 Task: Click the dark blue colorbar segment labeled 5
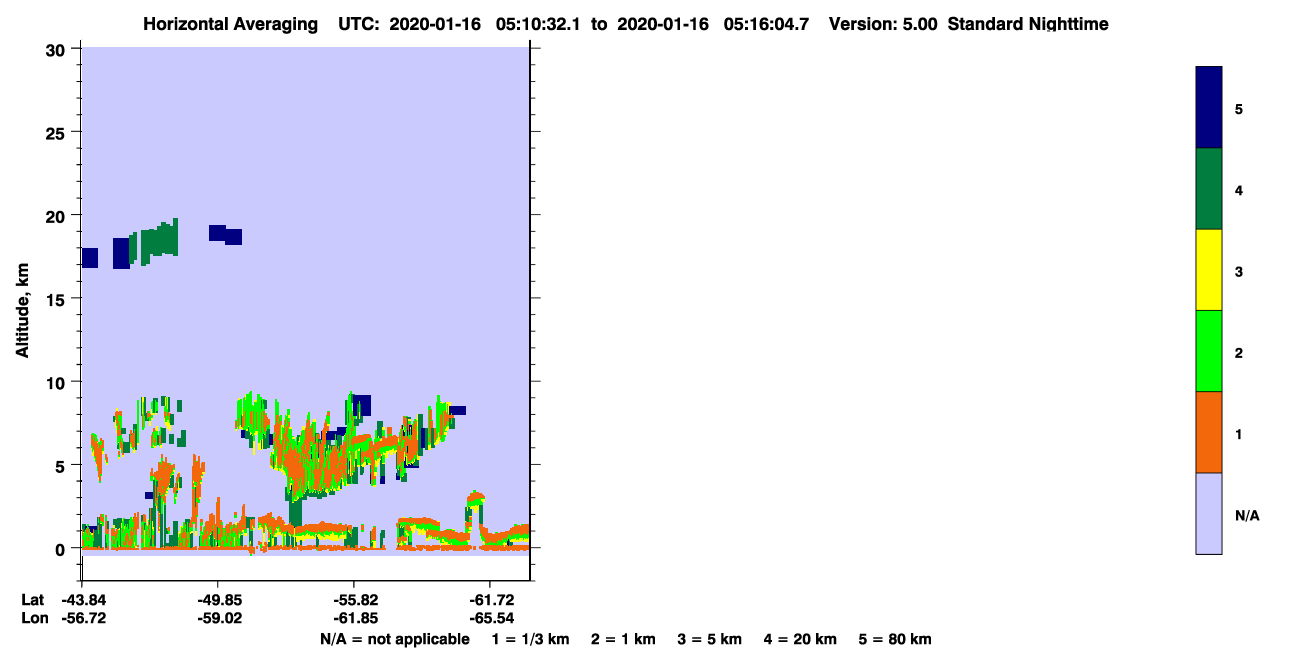(1209, 108)
